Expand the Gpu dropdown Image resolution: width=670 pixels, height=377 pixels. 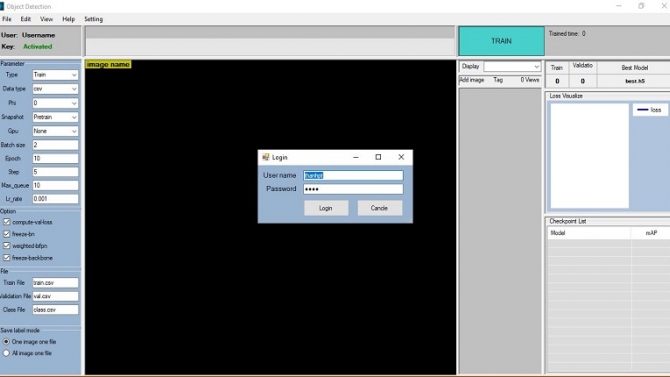[x=74, y=131]
